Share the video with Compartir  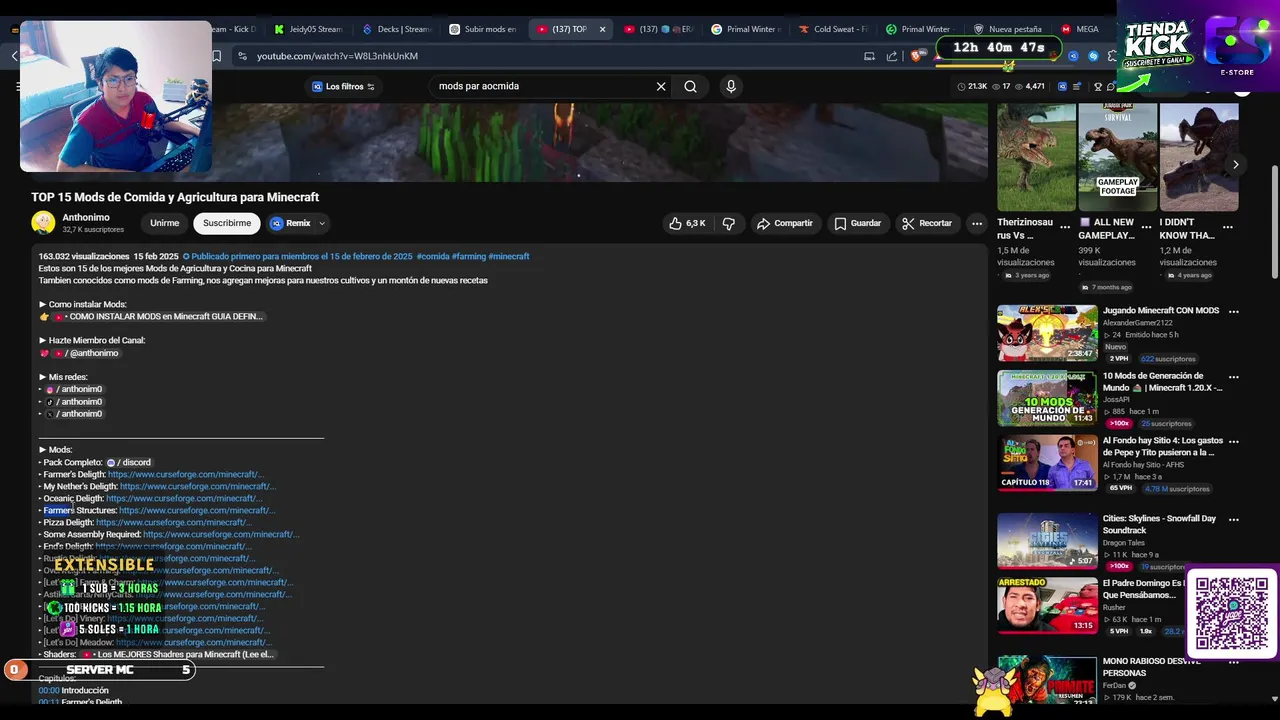pyautogui.click(x=785, y=223)
